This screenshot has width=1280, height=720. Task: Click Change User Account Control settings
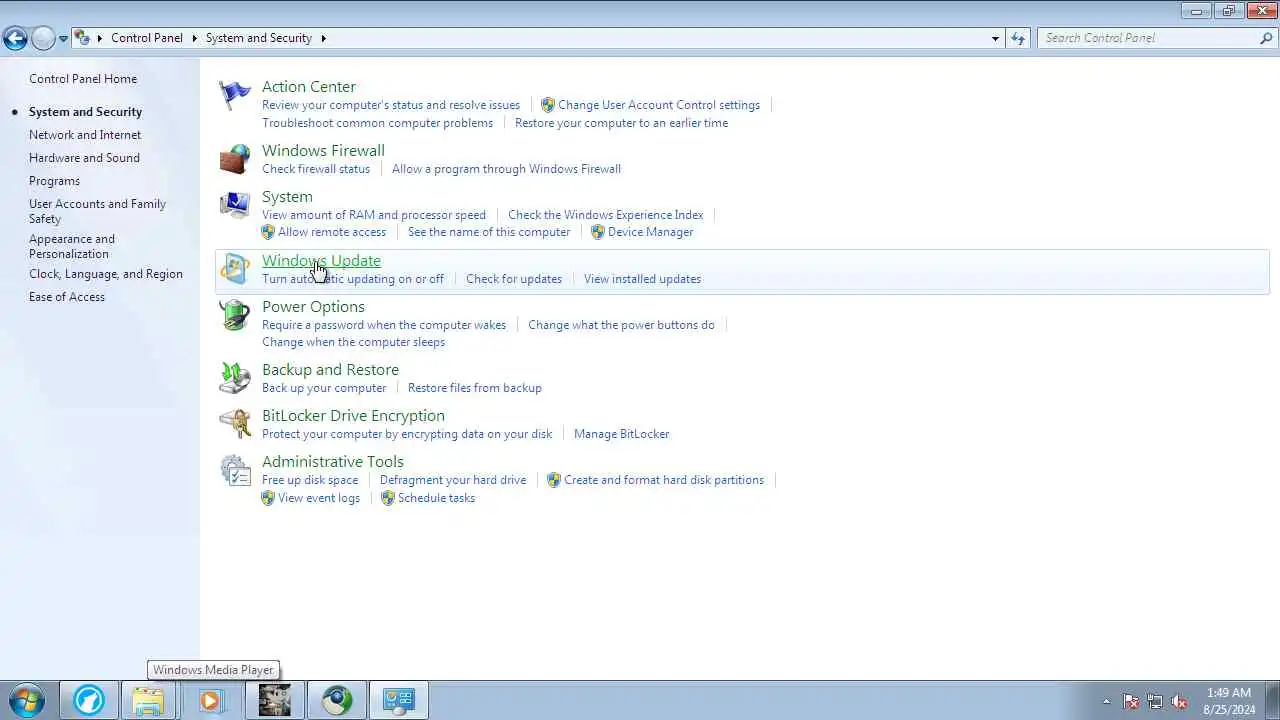[x=659, y=105]
